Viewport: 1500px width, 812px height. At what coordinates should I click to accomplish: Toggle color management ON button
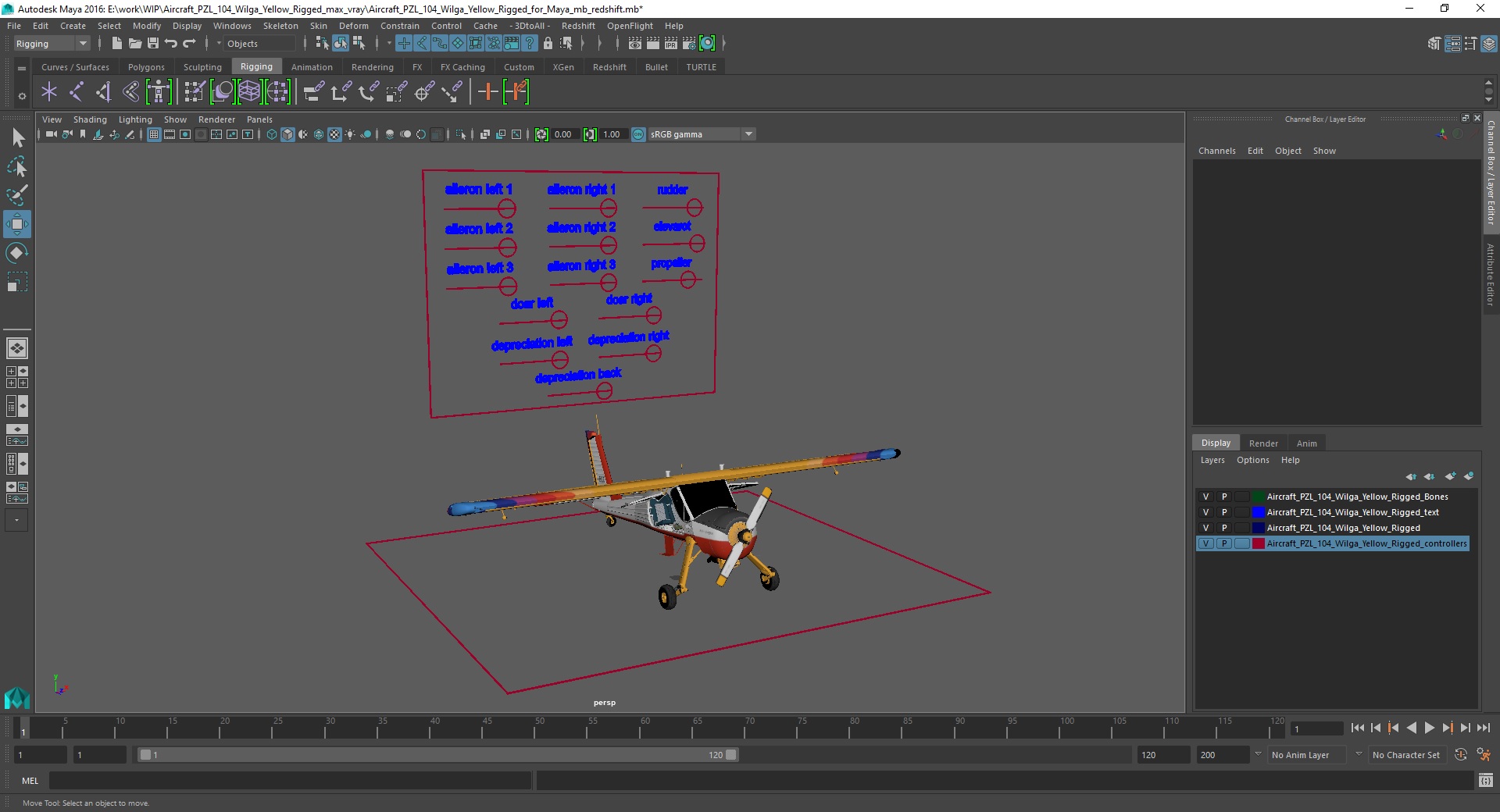tap(638, 134)
